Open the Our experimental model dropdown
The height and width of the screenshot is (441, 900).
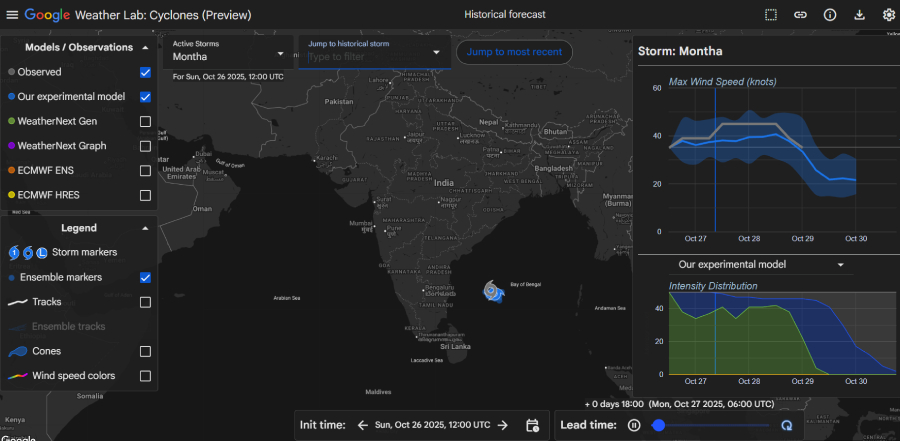tap(761, 265)
